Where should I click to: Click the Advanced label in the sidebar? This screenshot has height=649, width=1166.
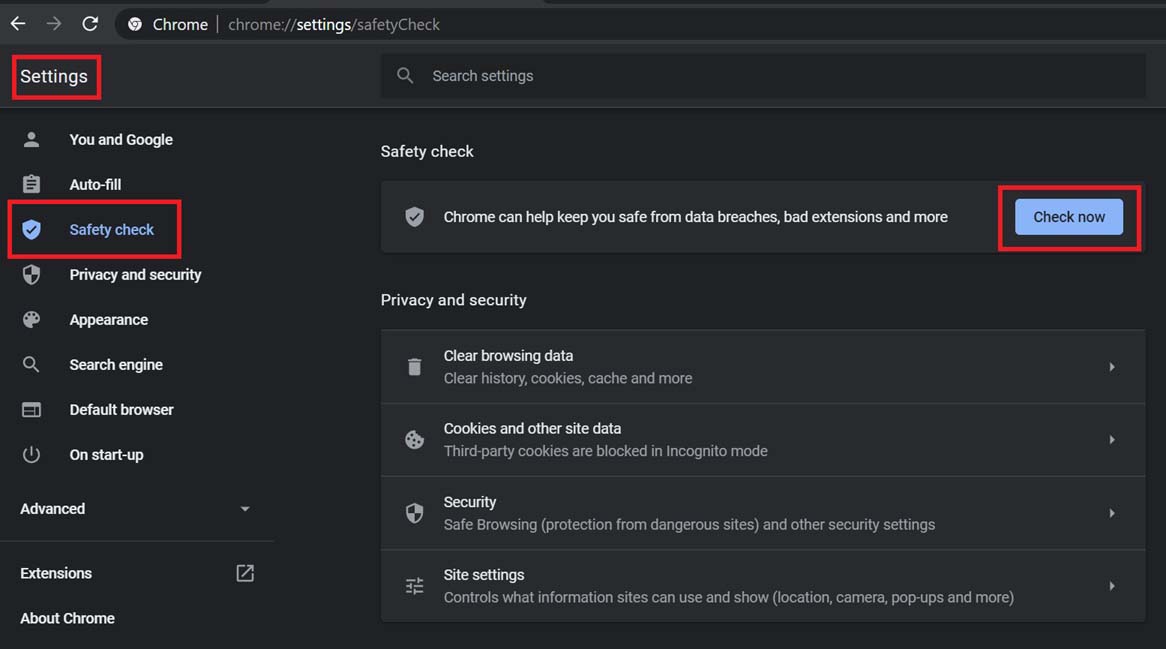point(53,509)
